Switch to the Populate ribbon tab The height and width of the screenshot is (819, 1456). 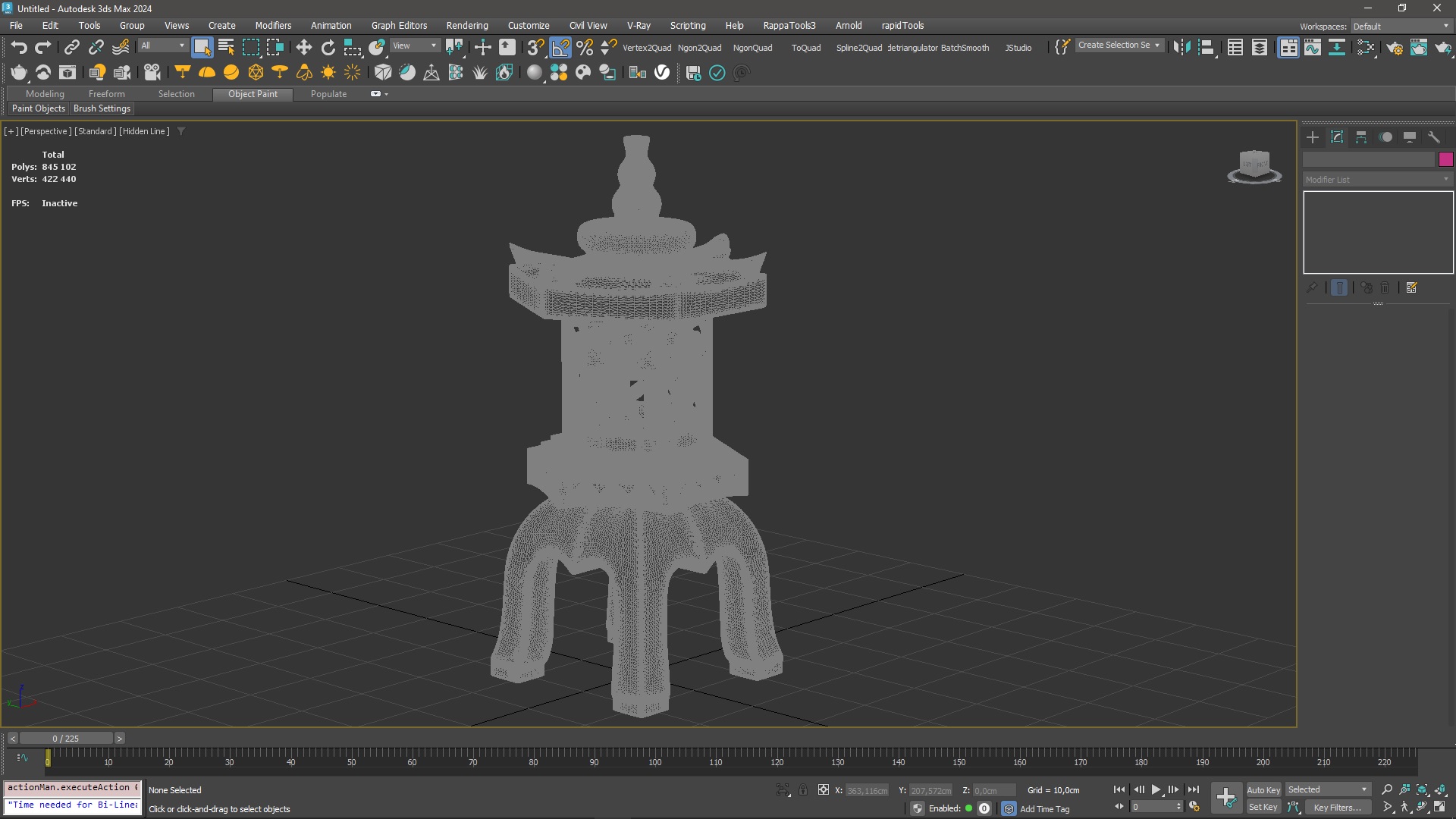point(328,94)
